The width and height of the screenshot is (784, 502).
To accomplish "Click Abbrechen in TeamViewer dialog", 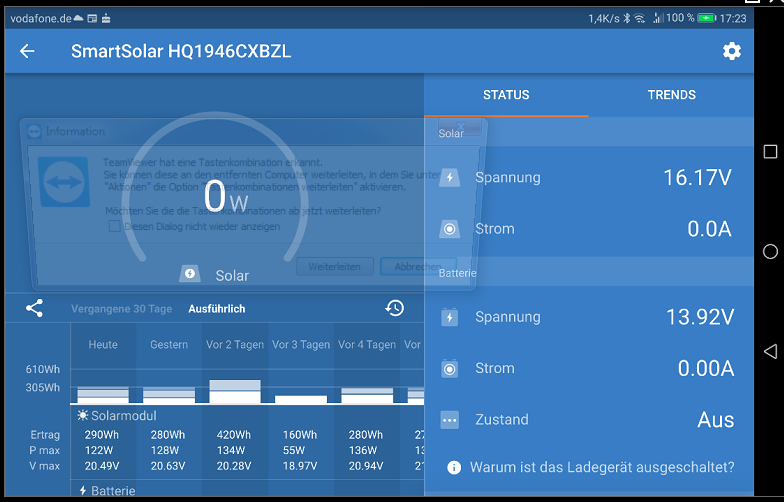I will pyautogui.click(x=418, y=266).
